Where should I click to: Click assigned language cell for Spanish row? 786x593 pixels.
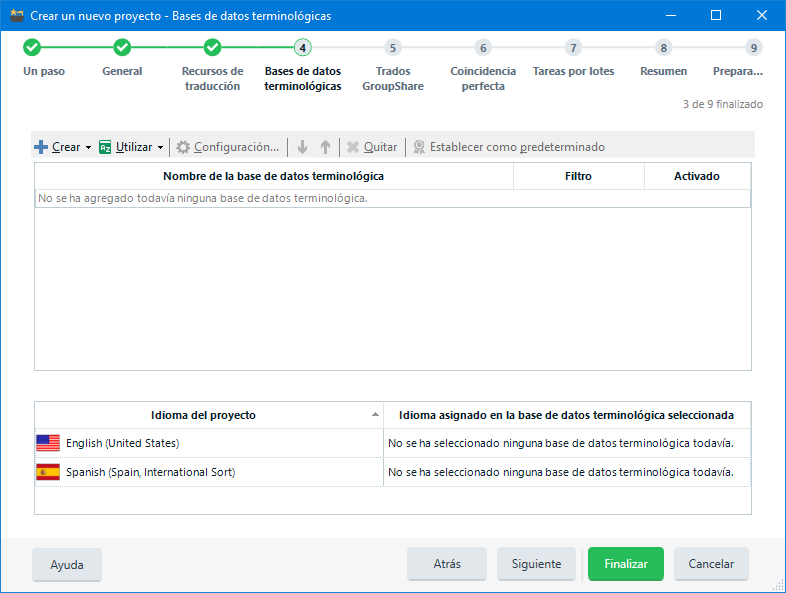[x=567, y=472]
